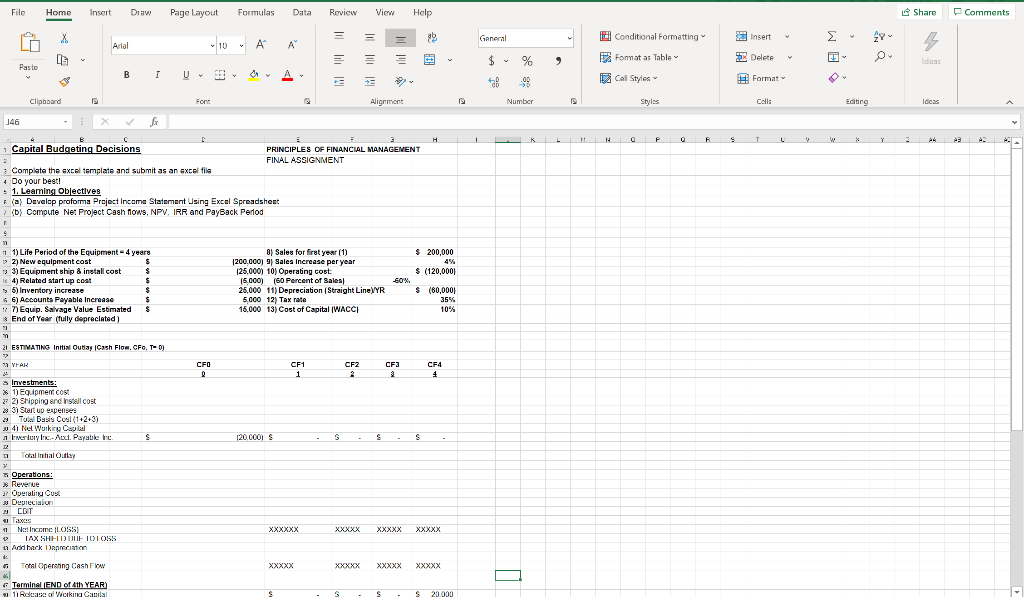This screenshot has width=1024, height=597.
Task: Open Find & Select with the magnifier icon
Action: pos(880,56)
